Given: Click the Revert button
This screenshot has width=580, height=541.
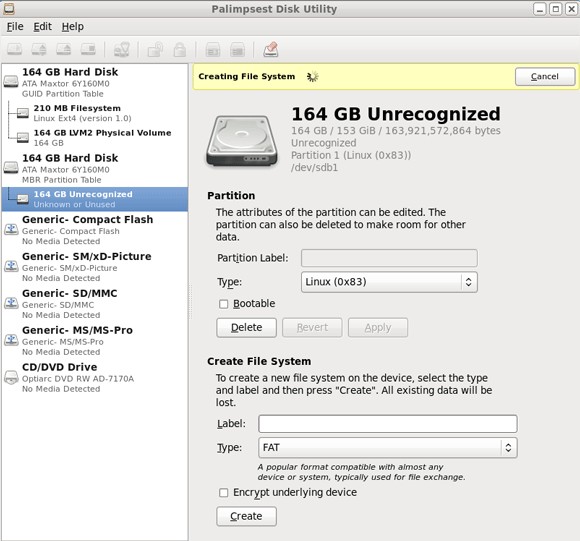Looking at the screenshot, I should pos(312,328).
